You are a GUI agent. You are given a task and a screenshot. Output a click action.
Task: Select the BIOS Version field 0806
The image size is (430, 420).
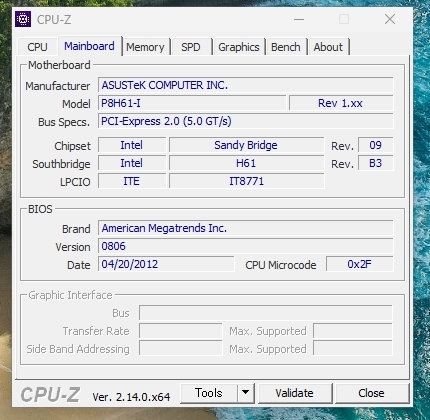click(x=246, y=246)
